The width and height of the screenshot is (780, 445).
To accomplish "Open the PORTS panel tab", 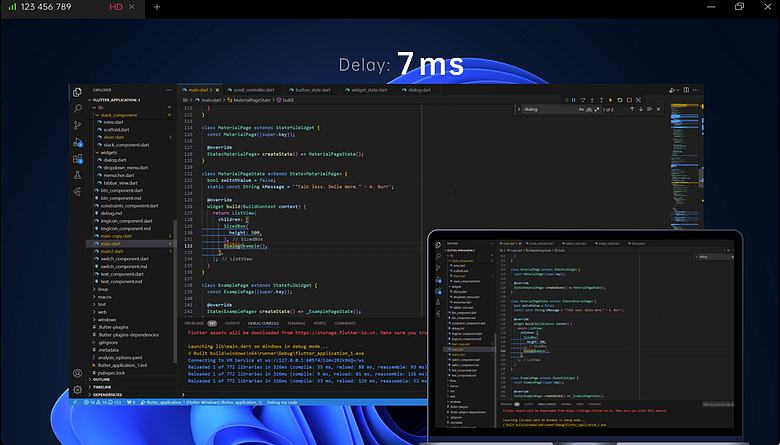I will [x=320, y=323].
